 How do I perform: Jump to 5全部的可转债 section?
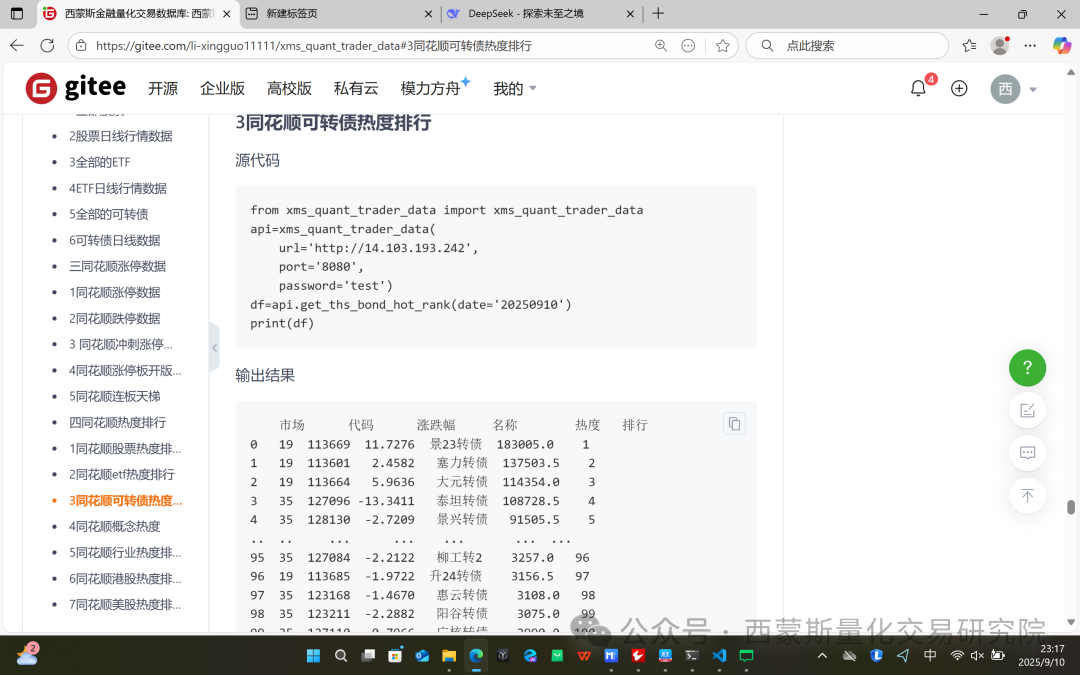point(108,214)
